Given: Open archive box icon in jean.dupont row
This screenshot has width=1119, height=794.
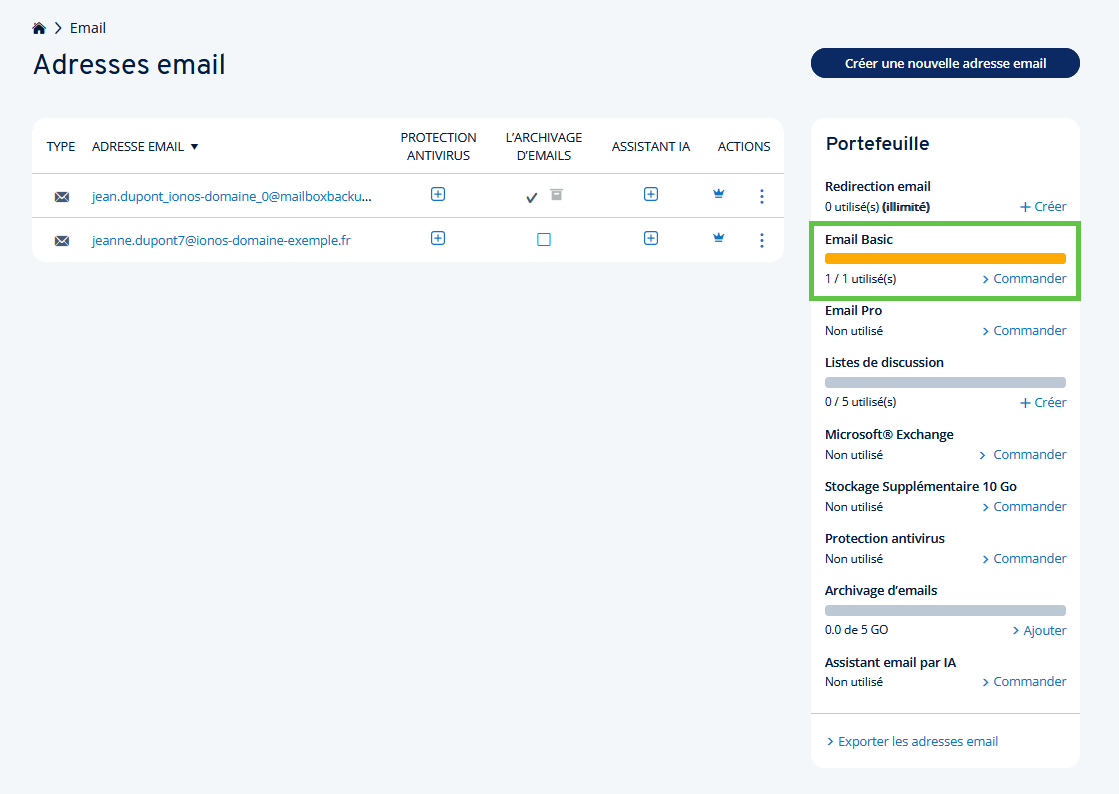Looking at the screenshot, I should [557, 194].
